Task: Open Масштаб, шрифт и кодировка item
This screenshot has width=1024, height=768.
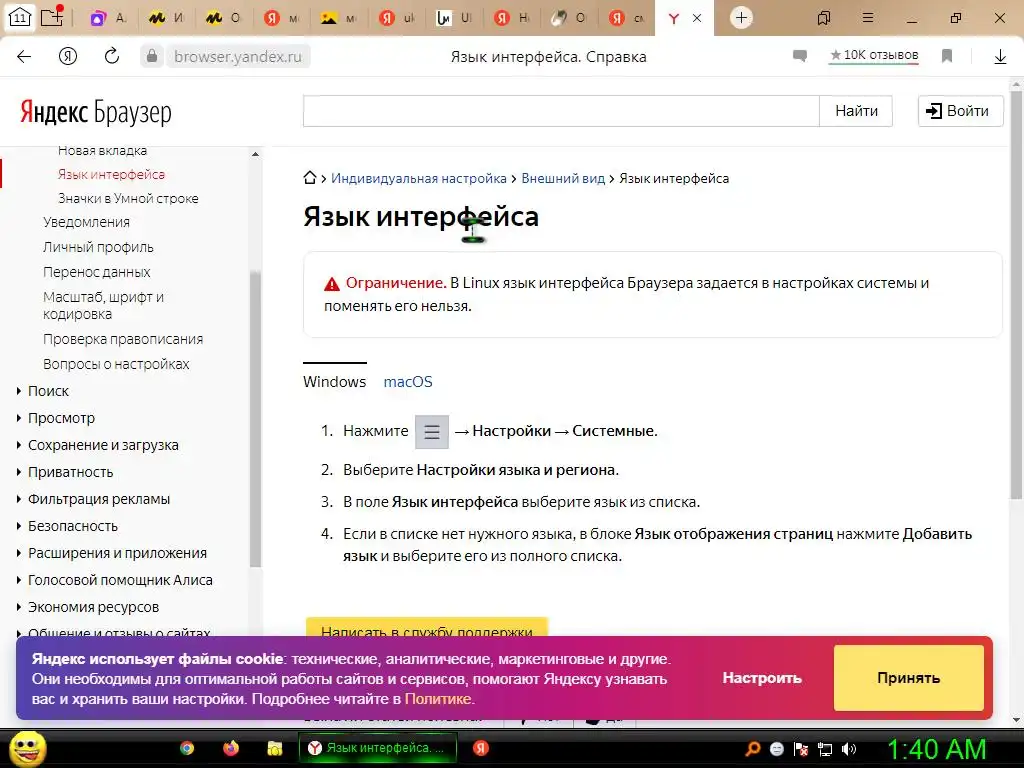Action: pos(103,305)
